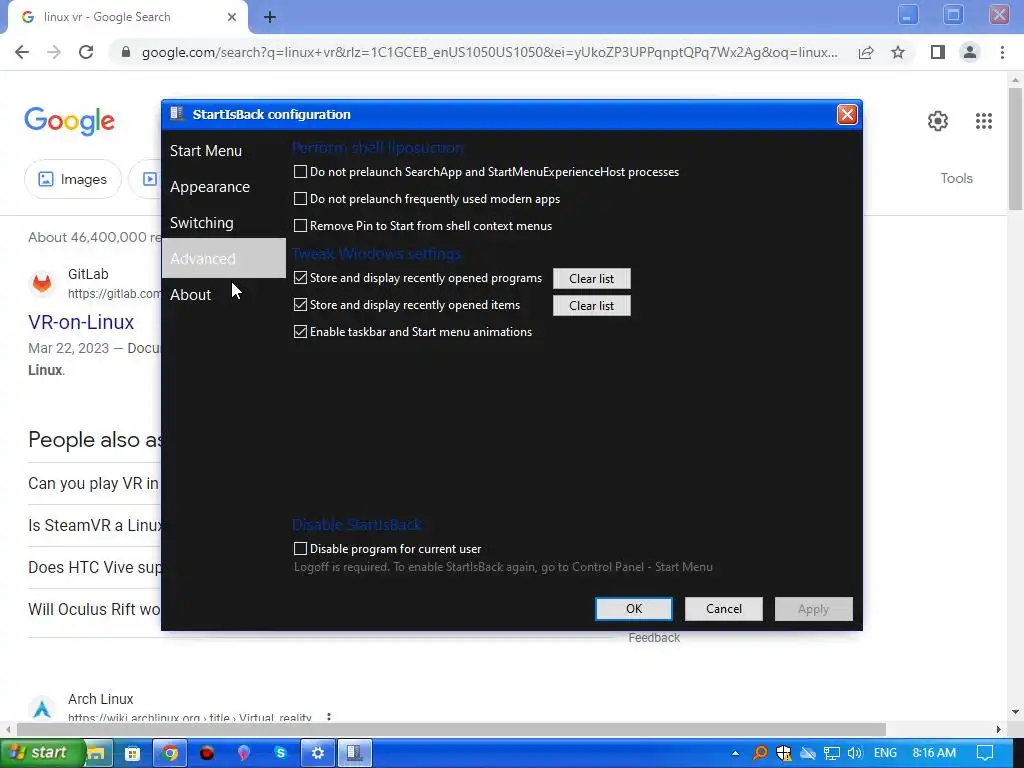
Task: Open the red record app in taskbar
Action: (x=207, y=753)
